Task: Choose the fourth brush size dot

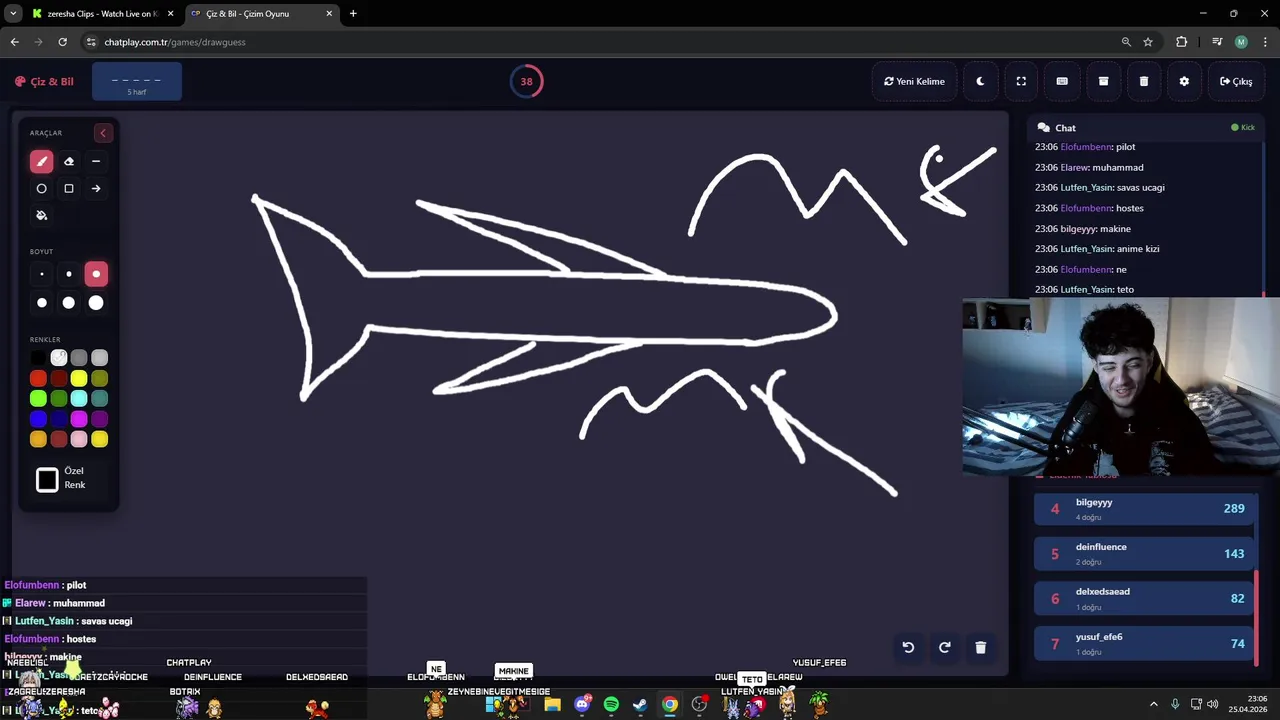Action: (x=41, y=303)
